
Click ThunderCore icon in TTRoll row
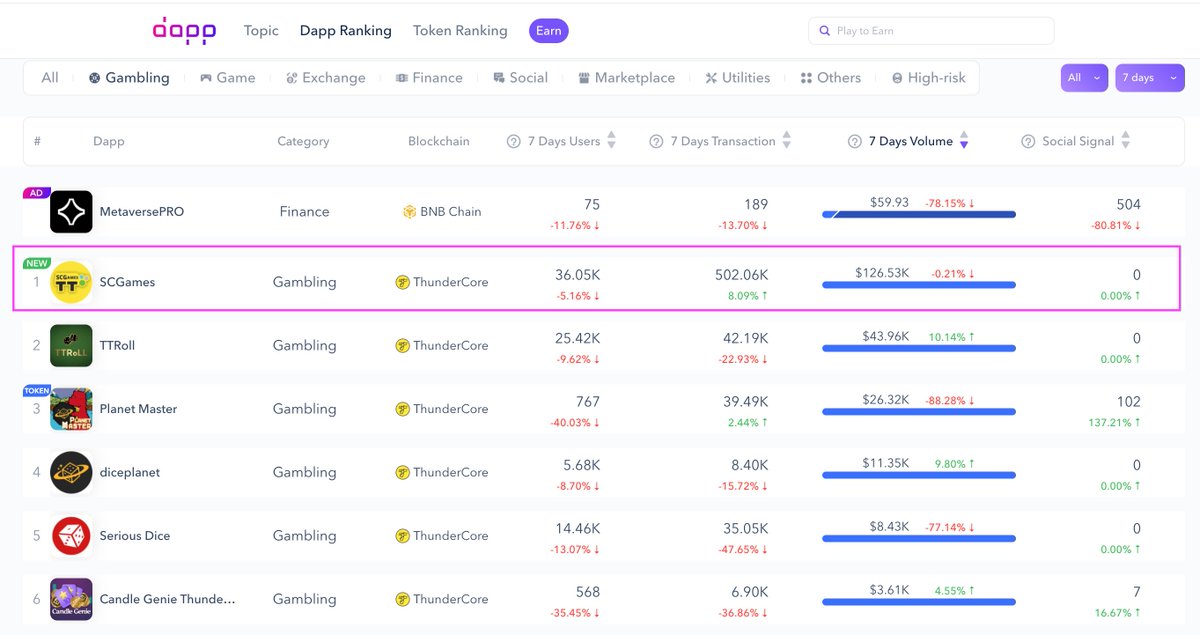pos(403,345)
